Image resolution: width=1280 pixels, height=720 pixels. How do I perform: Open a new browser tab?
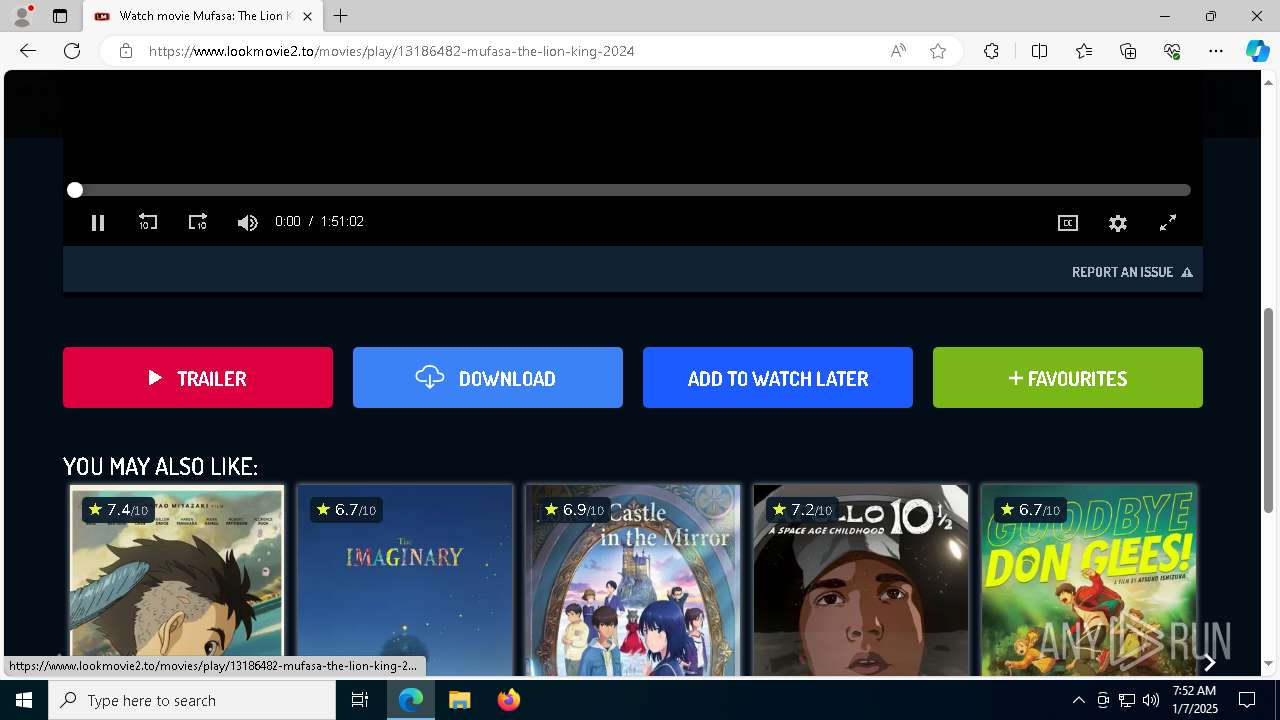[341, 16]
